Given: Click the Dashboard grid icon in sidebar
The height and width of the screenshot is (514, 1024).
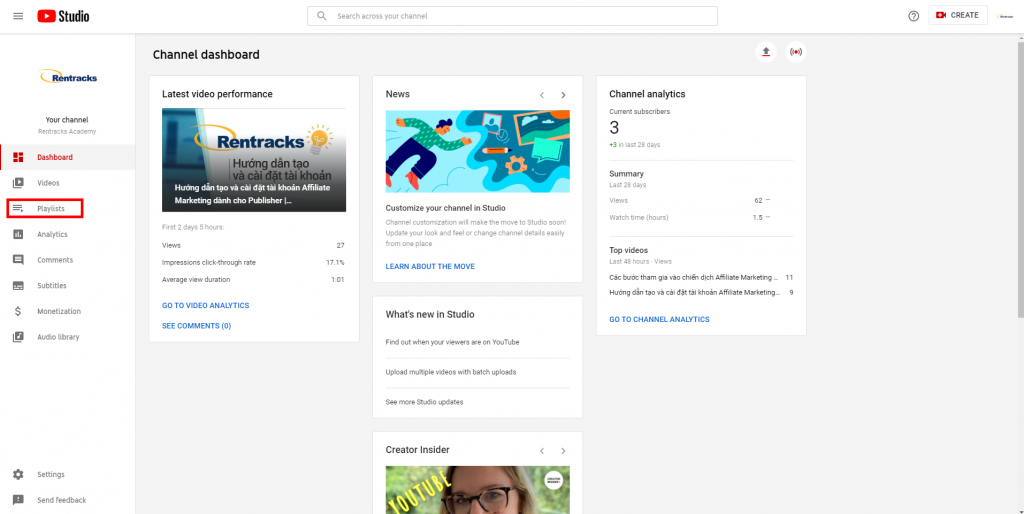Looking at the screenshot, I should tap(18, 157).
